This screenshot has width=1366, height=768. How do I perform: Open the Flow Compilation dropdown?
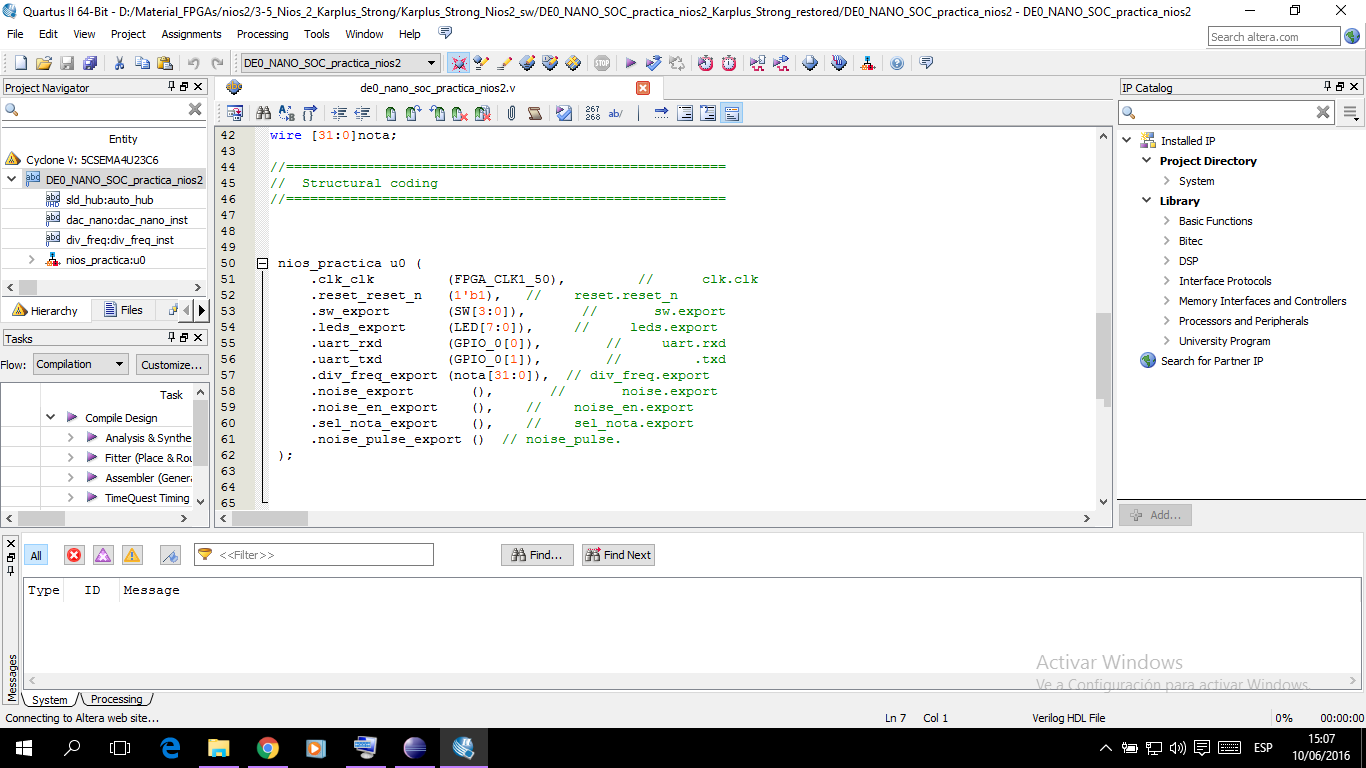click(x=80, y=364)
